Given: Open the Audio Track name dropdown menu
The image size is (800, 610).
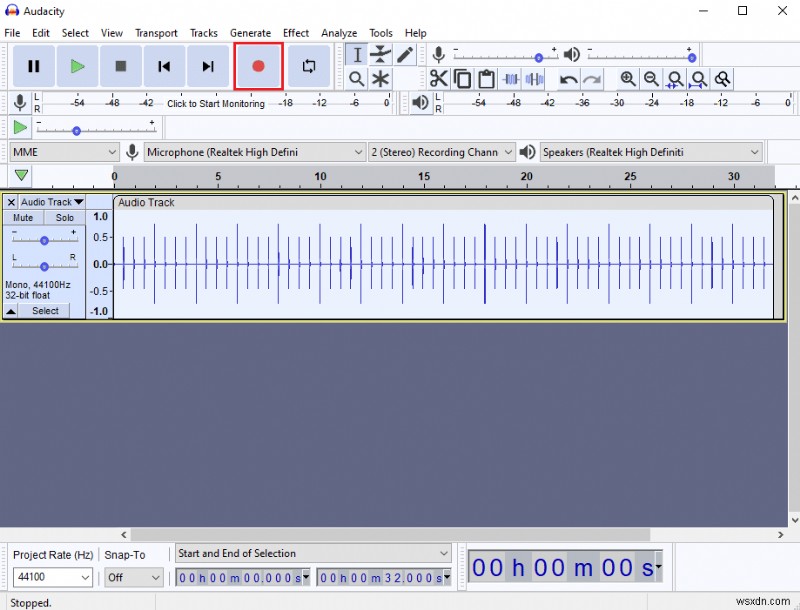Looking at the screenshot, I should click(x=52, y=202).
